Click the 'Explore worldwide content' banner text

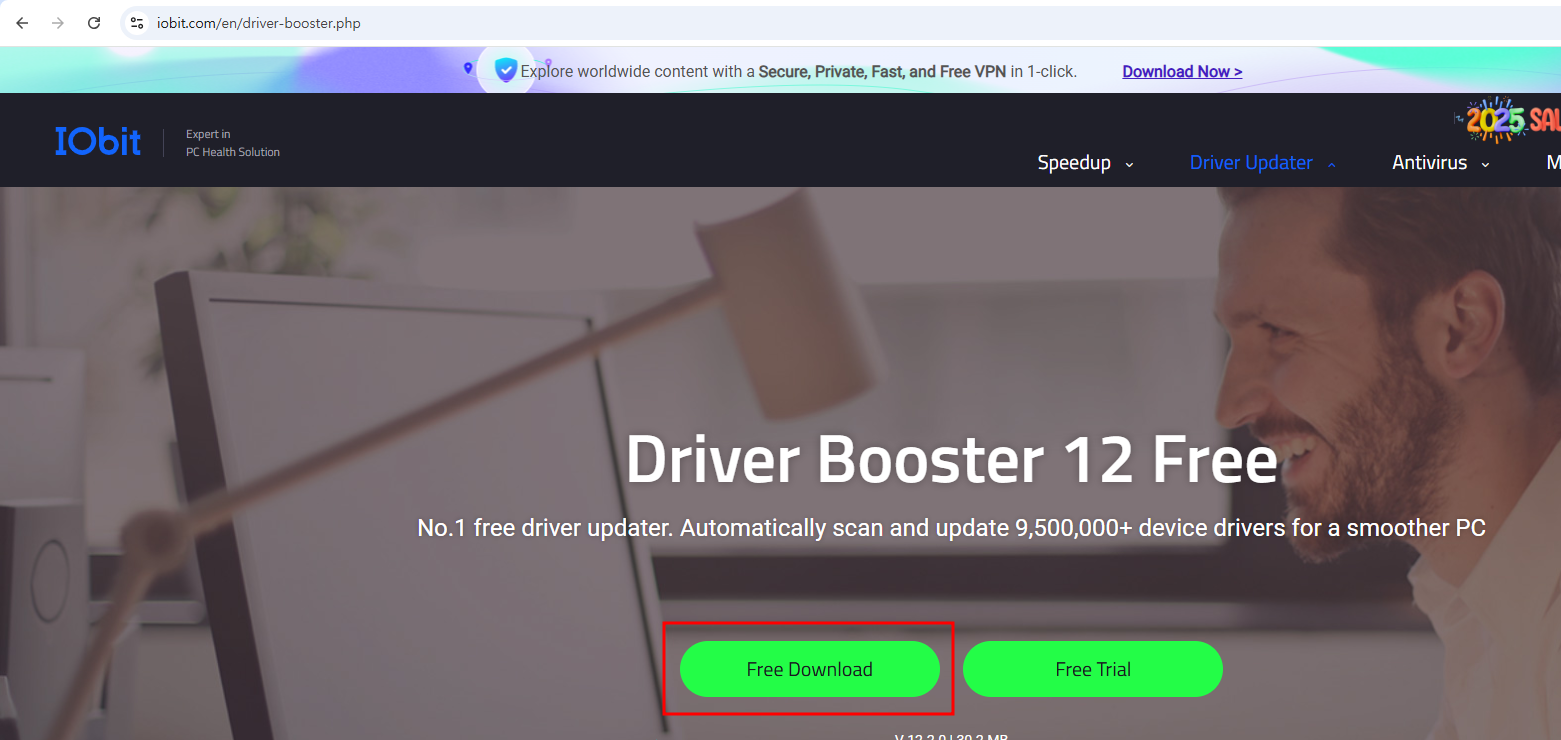click(x=799, y=71)
